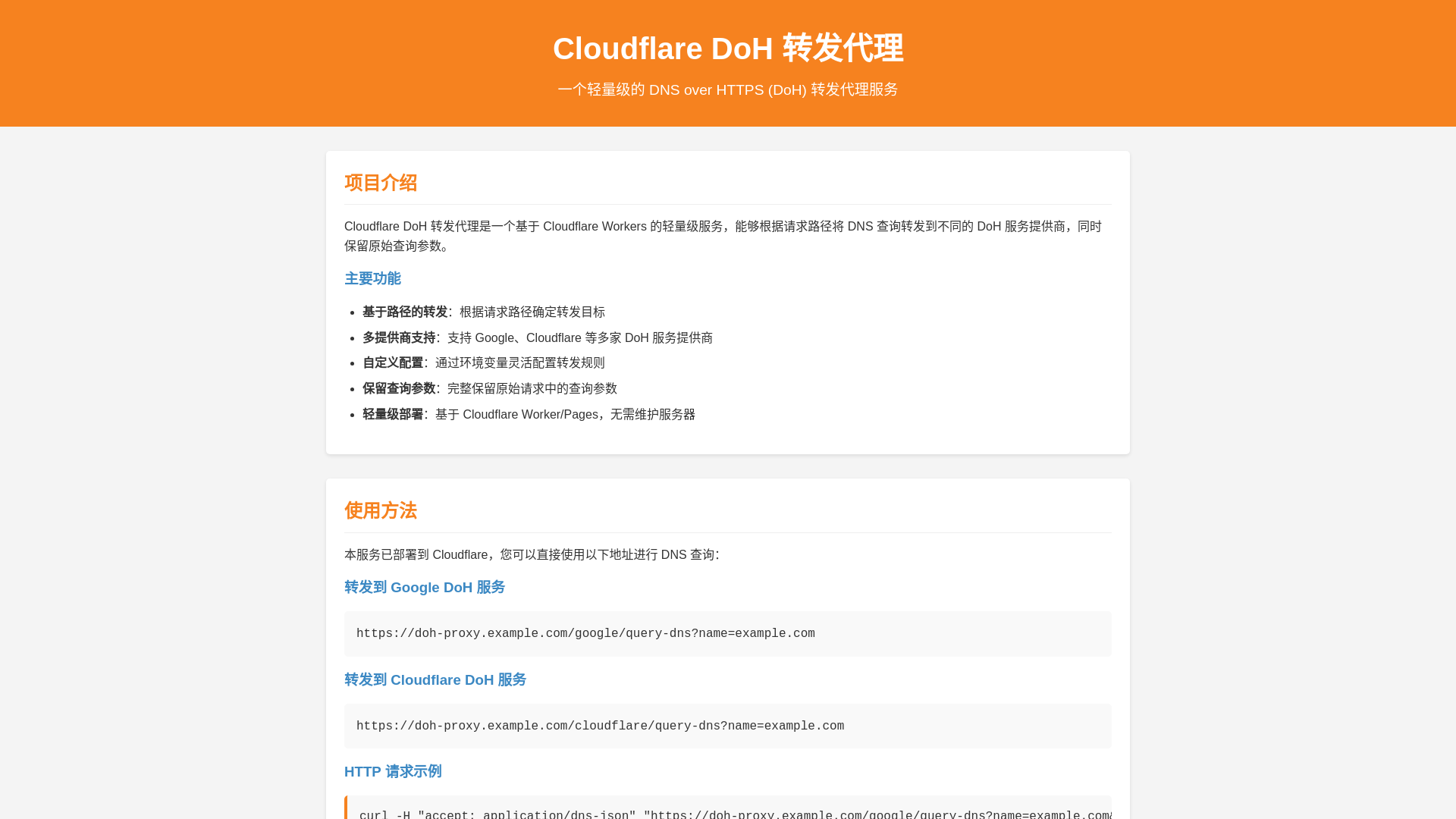
Task: Click the page title 'Cloudflare DoH 转发代理'
Action: tap(728, 49)
